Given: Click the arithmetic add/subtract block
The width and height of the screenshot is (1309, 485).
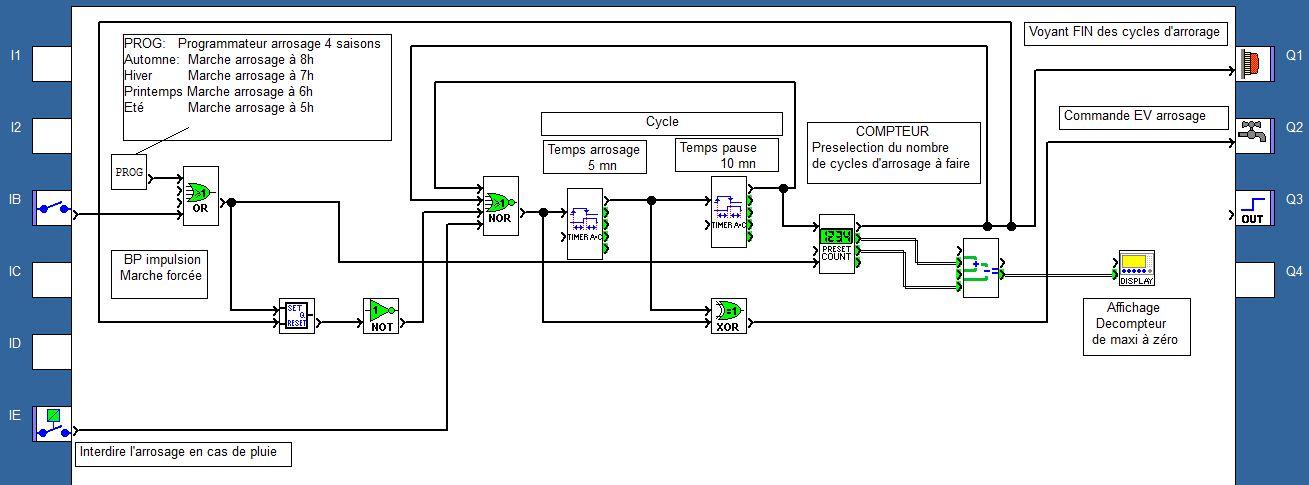Looking at the screenshot, I should coord(980,268).
